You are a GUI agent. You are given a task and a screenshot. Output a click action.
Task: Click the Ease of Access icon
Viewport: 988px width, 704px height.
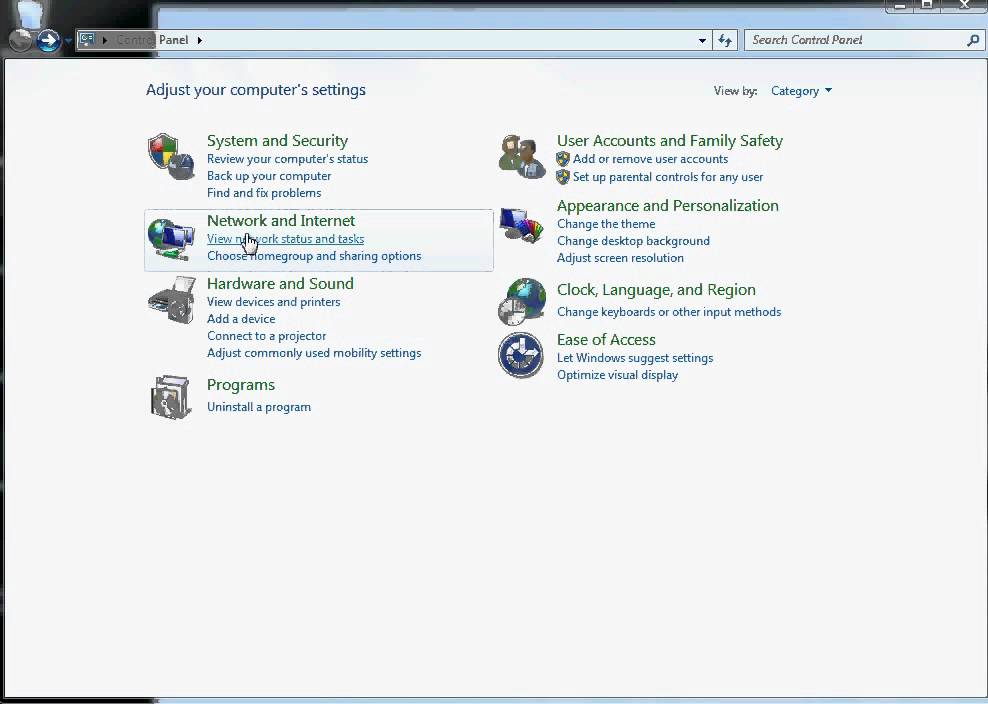(521, 355)
